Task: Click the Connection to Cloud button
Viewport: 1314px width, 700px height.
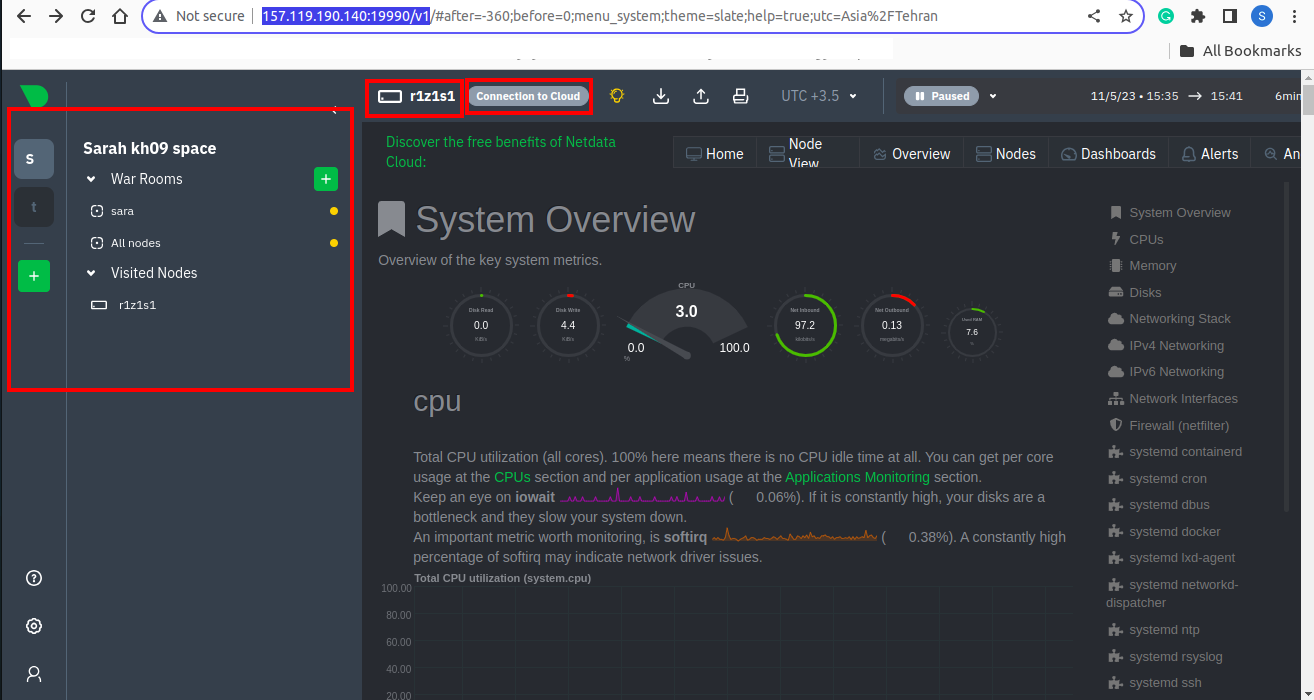Action: pyautogui.click(x=528, y=96)
